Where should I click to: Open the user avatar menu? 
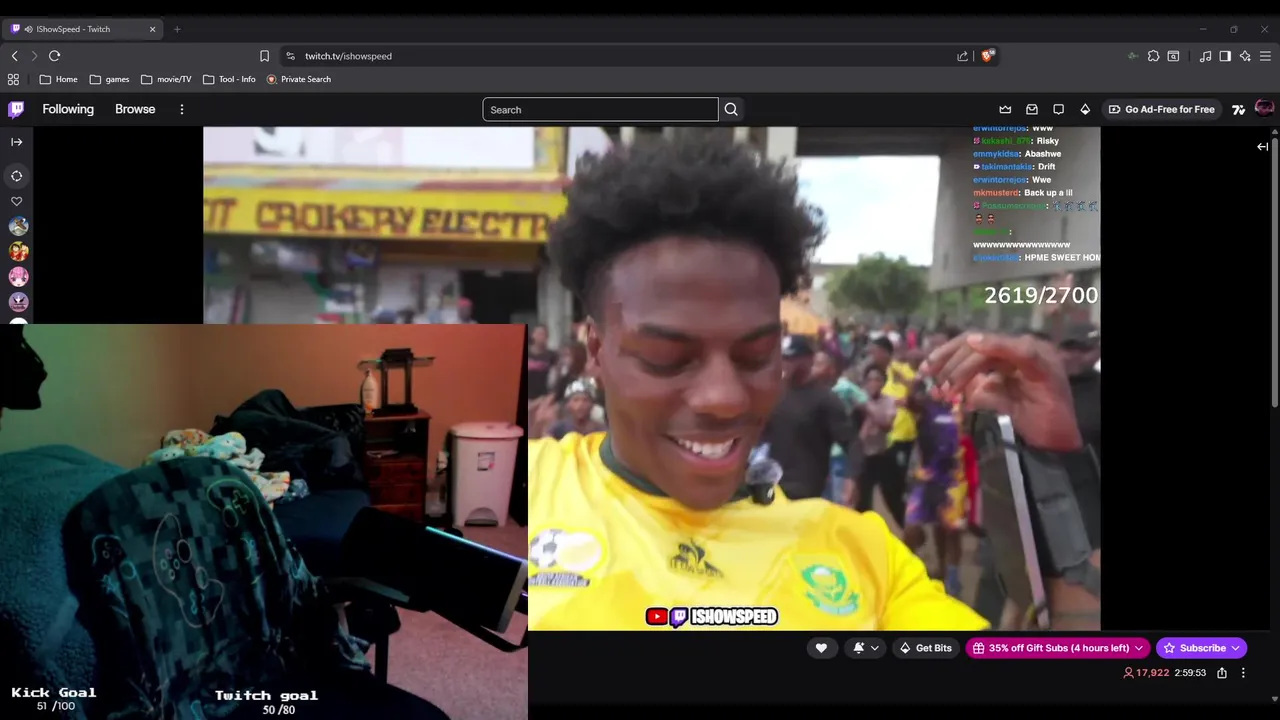pos(1264,108)
